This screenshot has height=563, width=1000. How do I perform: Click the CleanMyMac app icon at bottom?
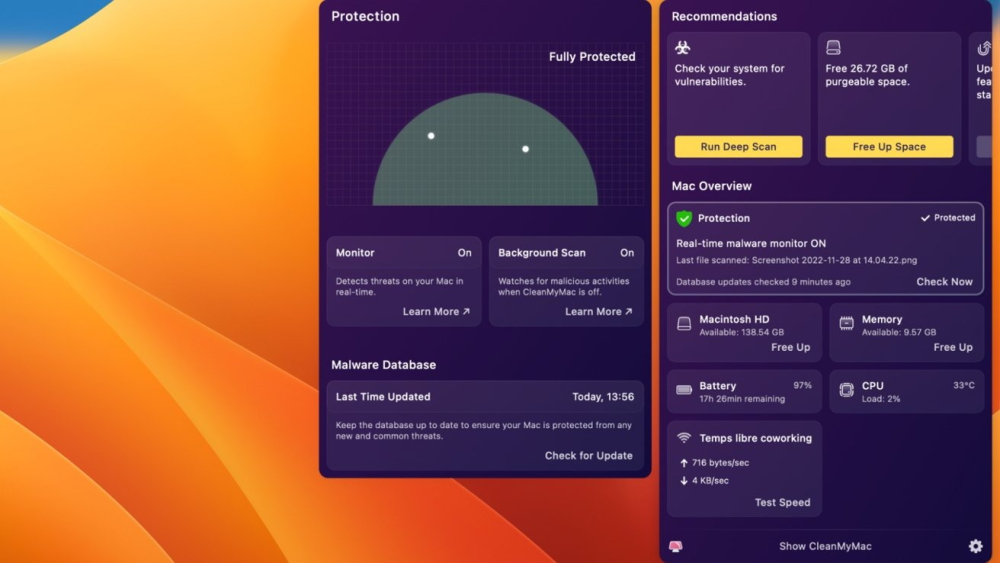click(676, 546)
